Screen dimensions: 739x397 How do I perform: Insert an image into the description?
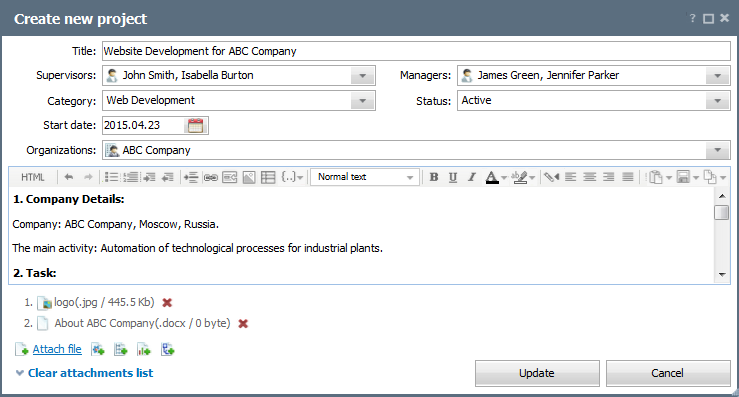pos(249,177)
